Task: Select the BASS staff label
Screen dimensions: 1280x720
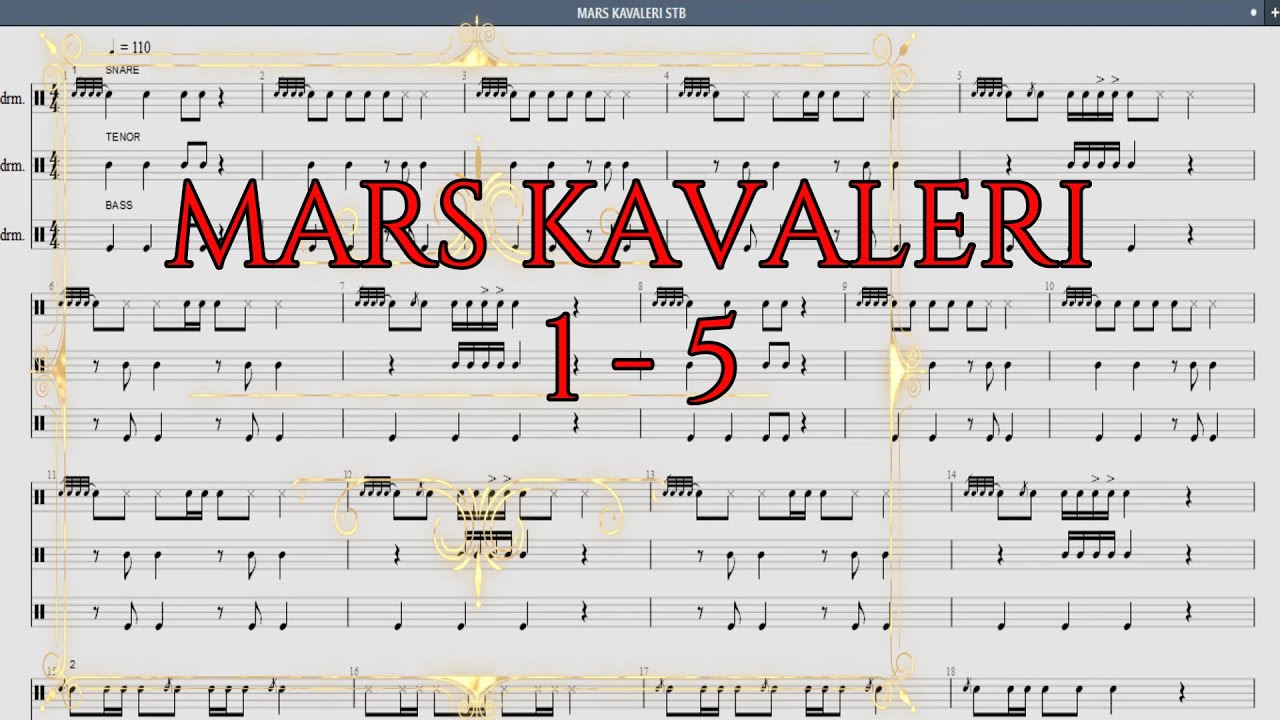Action: pyautogui.click(x=119, y=205)
